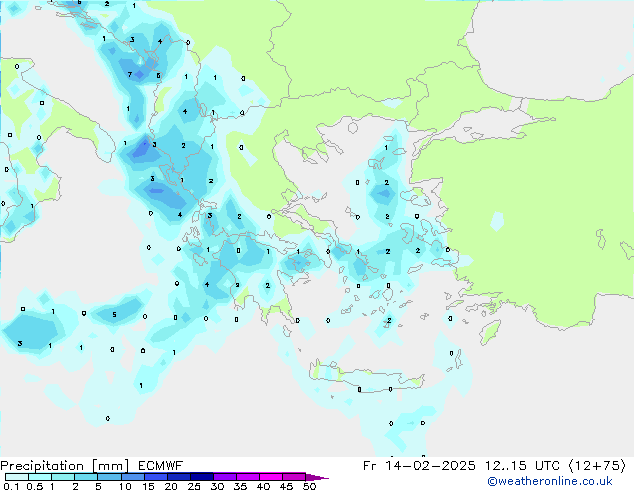Pick the 45–50 mm magenta legend swatch

[294, 477]
